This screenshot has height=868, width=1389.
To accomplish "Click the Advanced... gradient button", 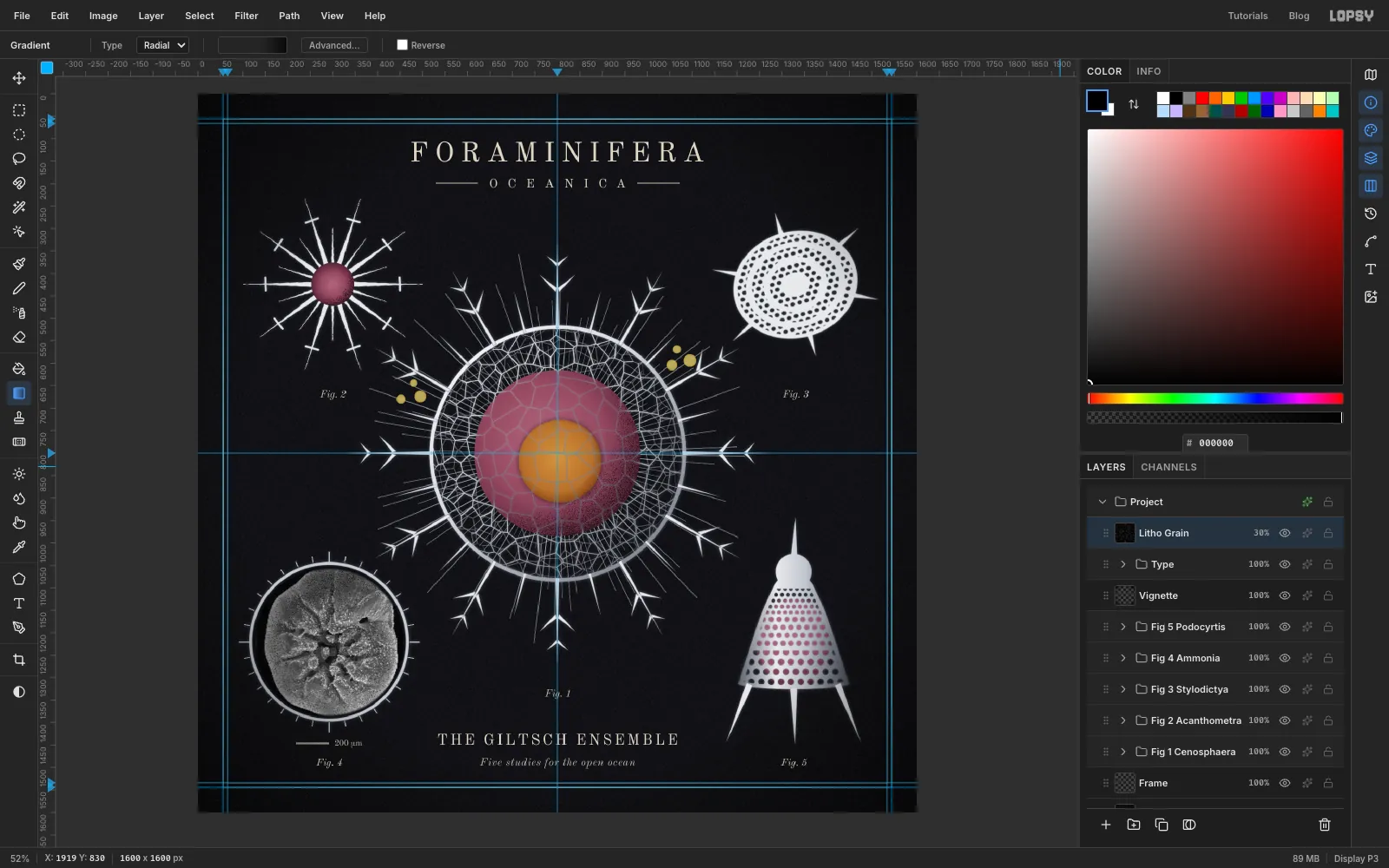I will (x=334, y=45).
